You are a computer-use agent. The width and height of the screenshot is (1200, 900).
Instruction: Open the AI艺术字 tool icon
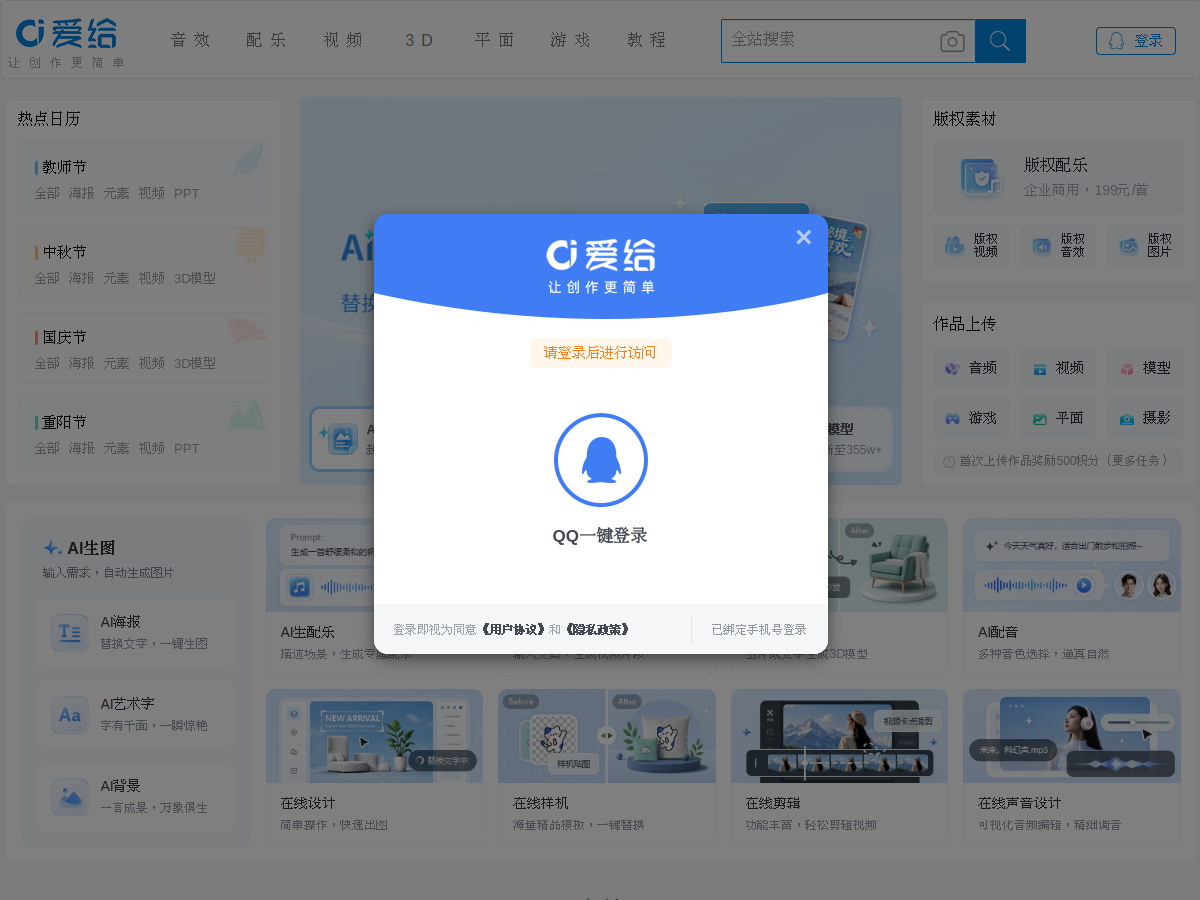70,714
